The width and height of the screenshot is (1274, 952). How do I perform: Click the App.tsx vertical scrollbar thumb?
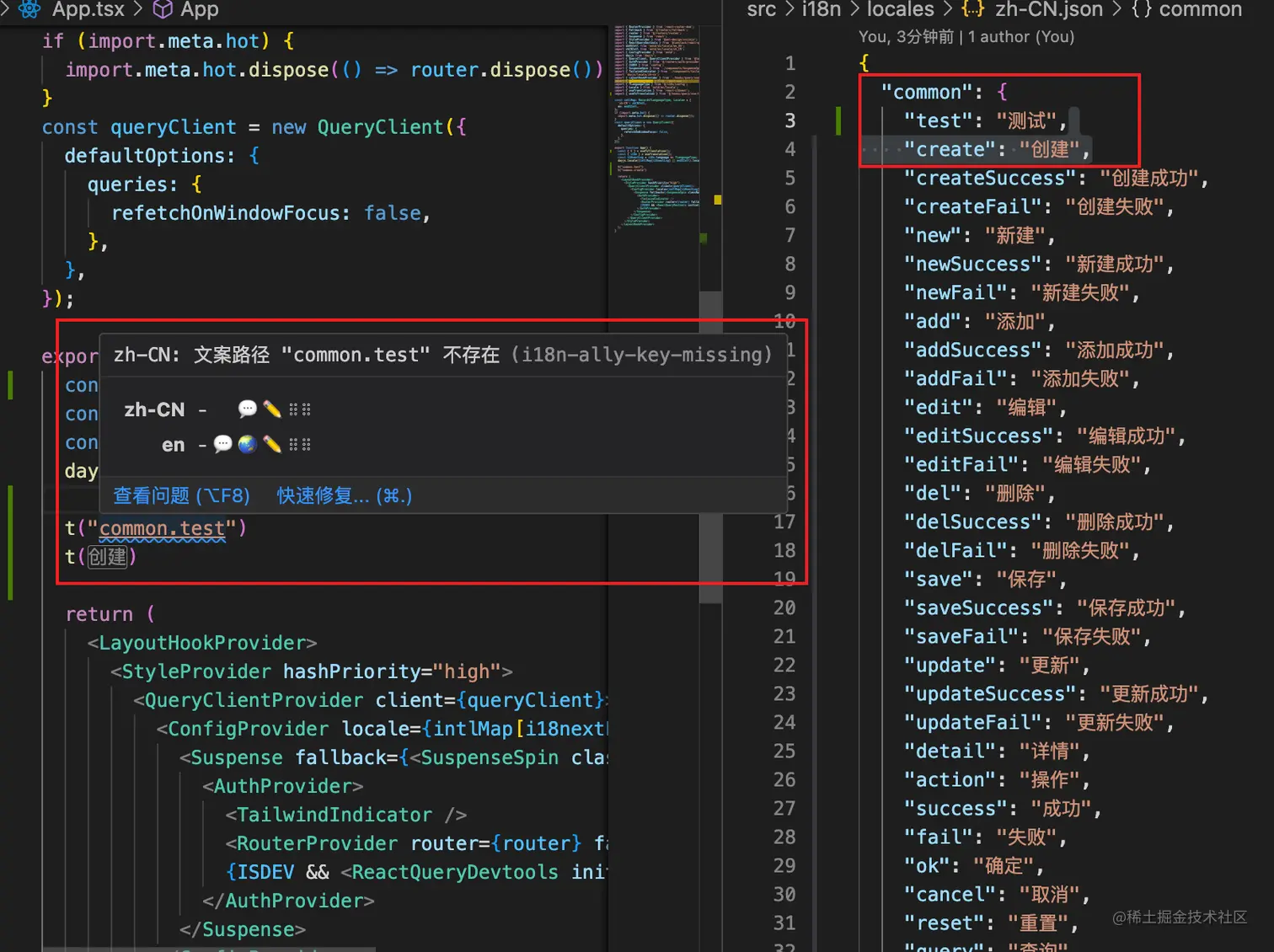(711, 447)
